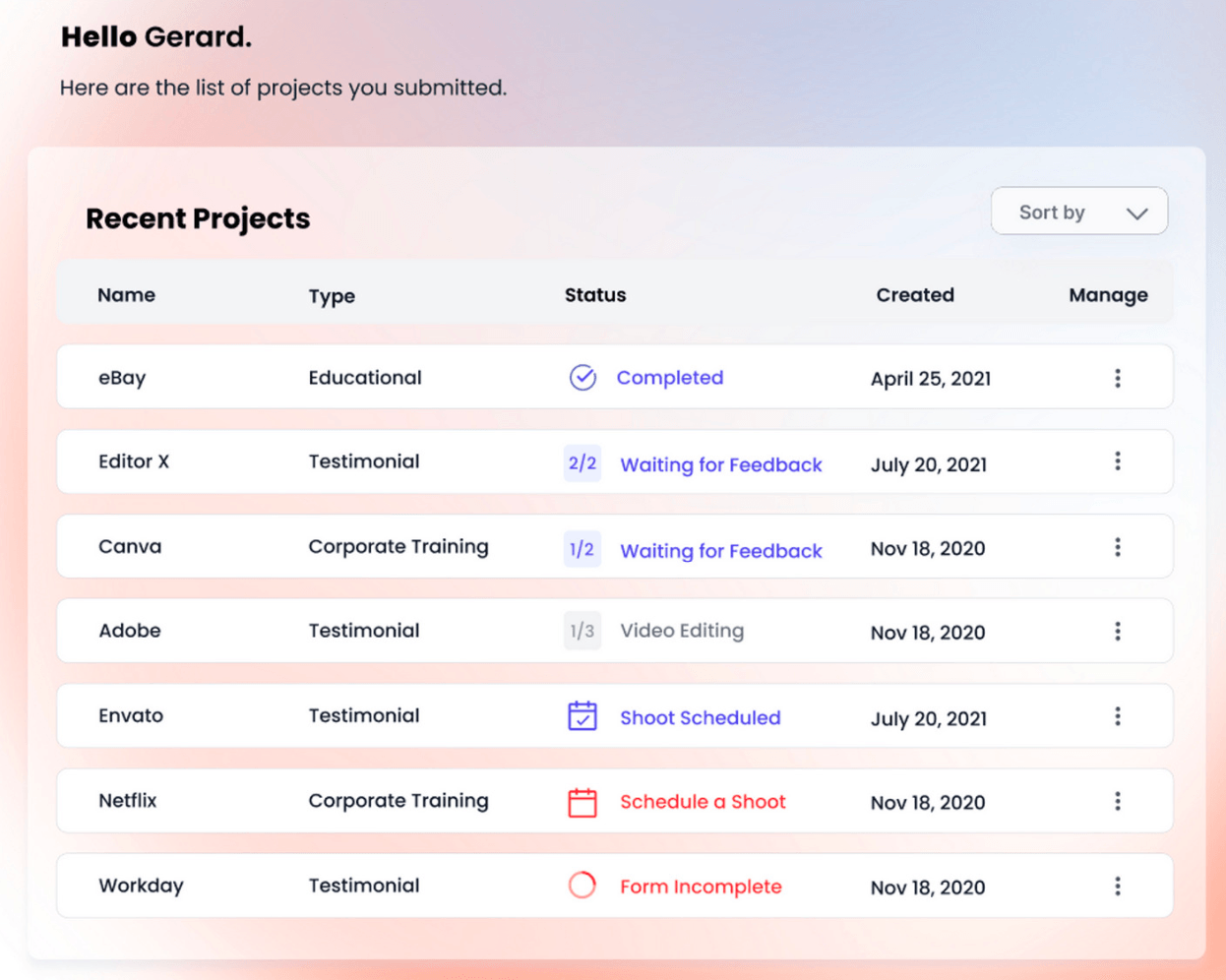The image size is (1226, 980).
Task: Click Nov 18, 2020 in Workday row
Action: tap(928, 888)
